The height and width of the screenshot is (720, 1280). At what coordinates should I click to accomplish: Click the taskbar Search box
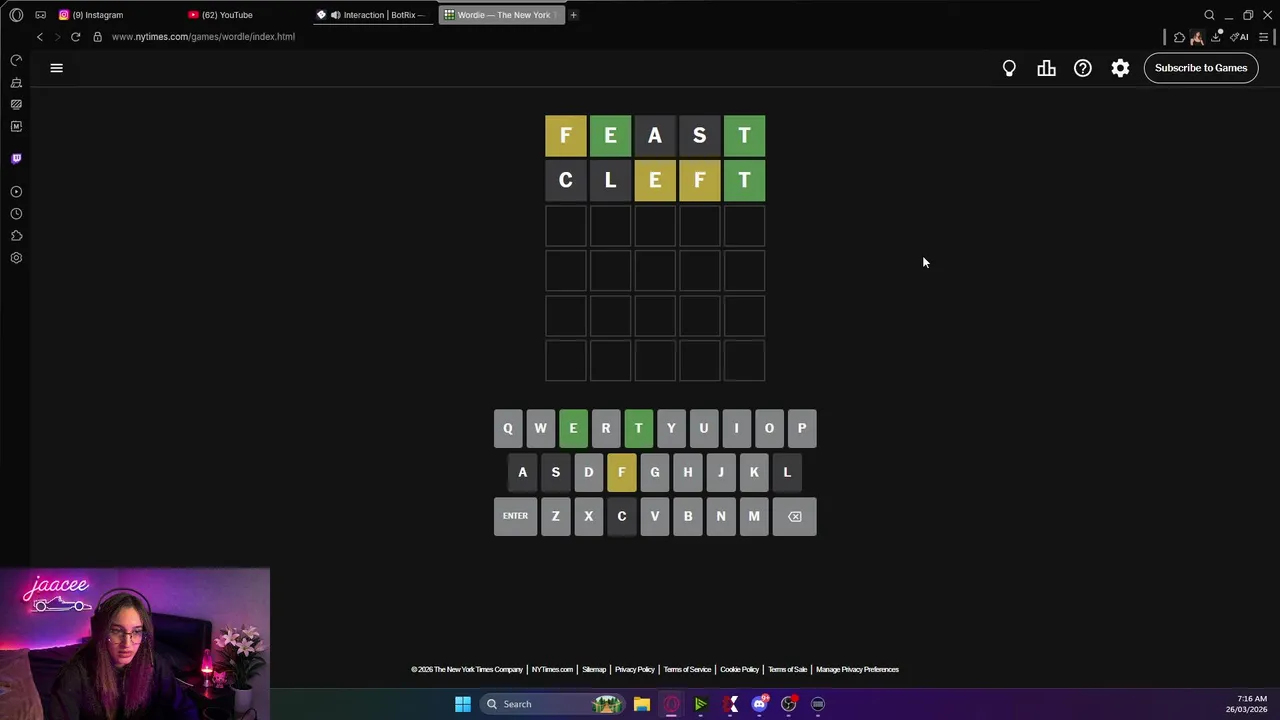(551, 704)
